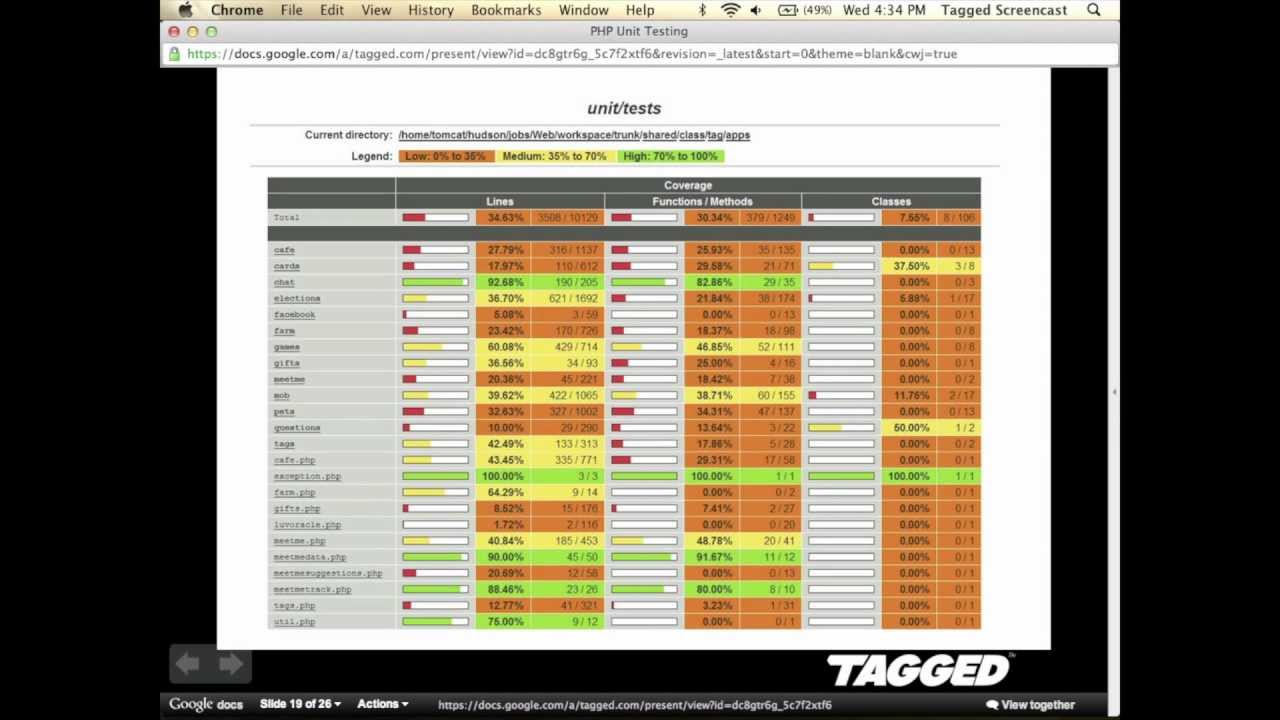
Task: Click the volume speaker icon
Action: coord(756,10)
